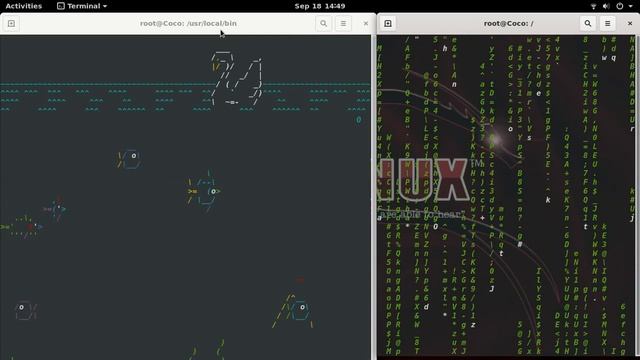Screen dimensions: 640x360
Task: Open hamburger menu in root@Coco: / terminal
Action: tap(607, 24)
